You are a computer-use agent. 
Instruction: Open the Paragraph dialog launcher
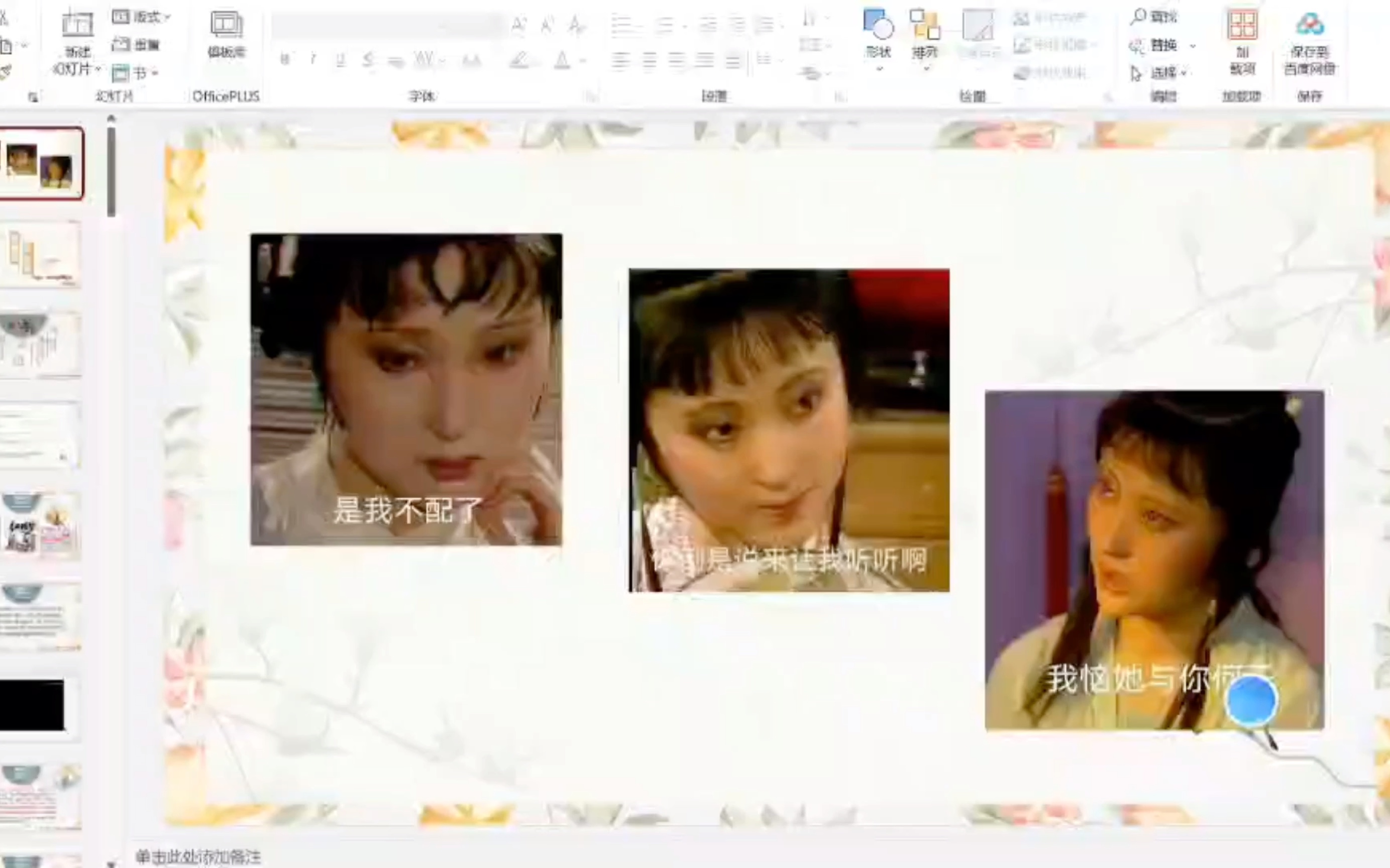pyautogui.click(x=840, y=96)
